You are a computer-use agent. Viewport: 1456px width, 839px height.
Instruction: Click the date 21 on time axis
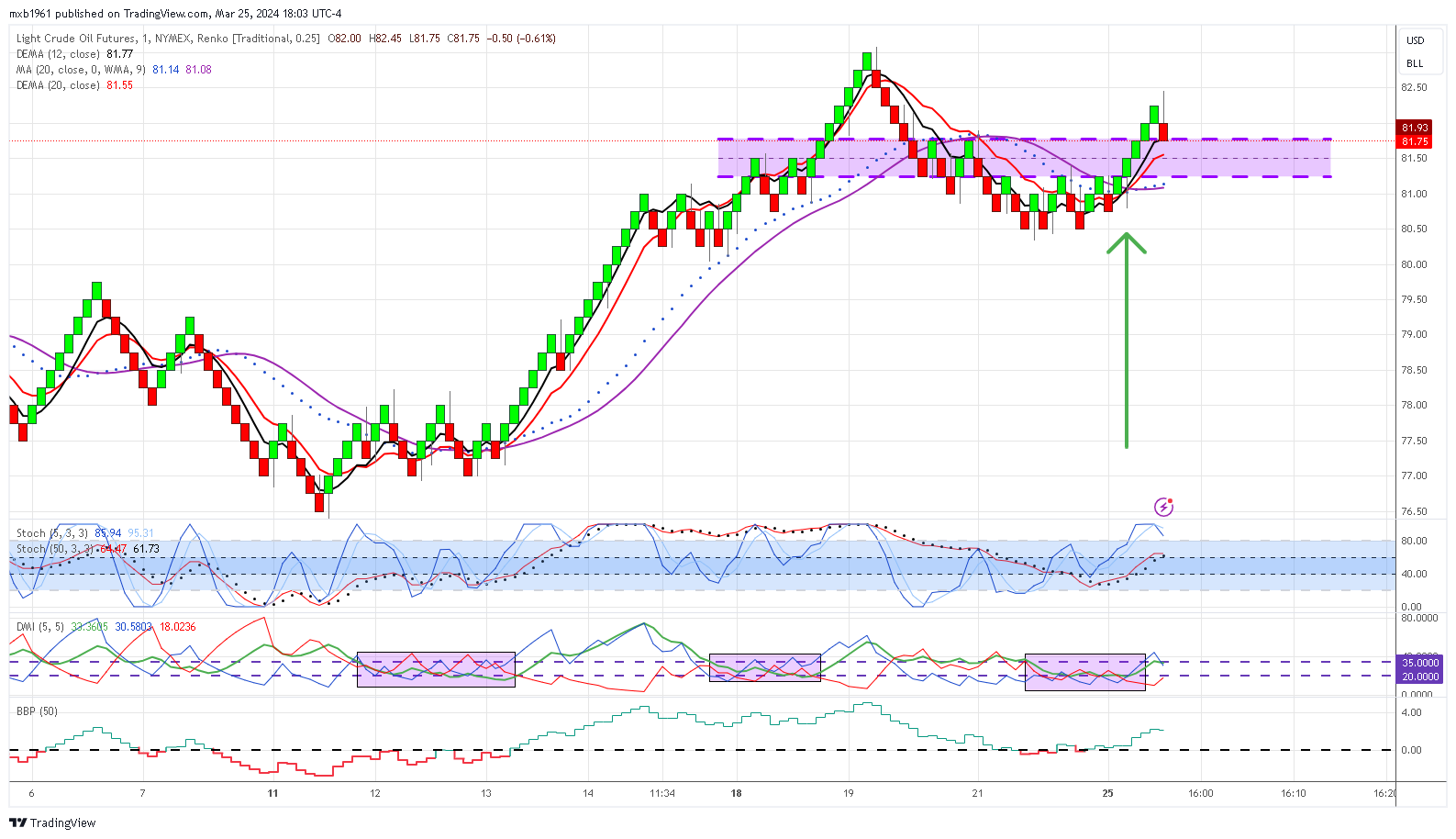click(x=977, y=794)
